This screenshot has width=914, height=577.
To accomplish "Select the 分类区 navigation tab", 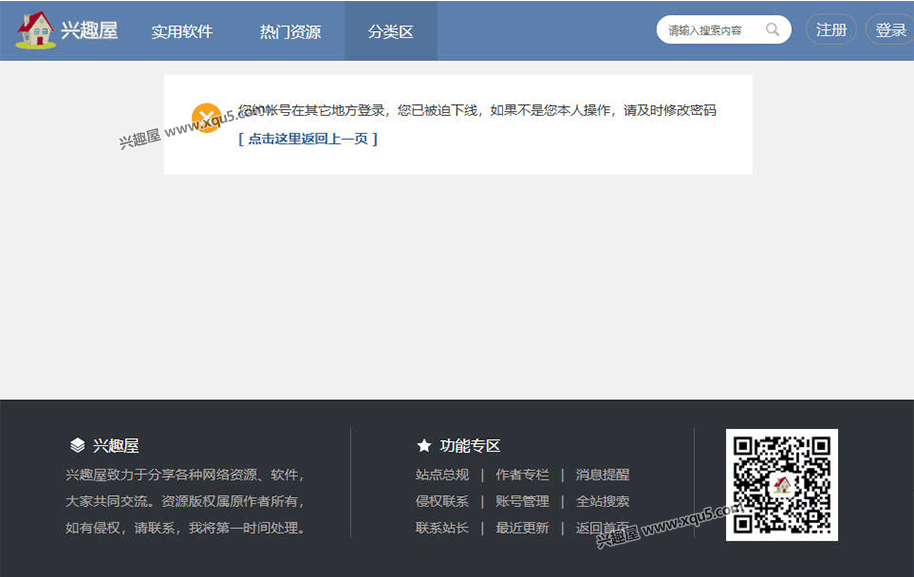I will click(x=390, y=31).
